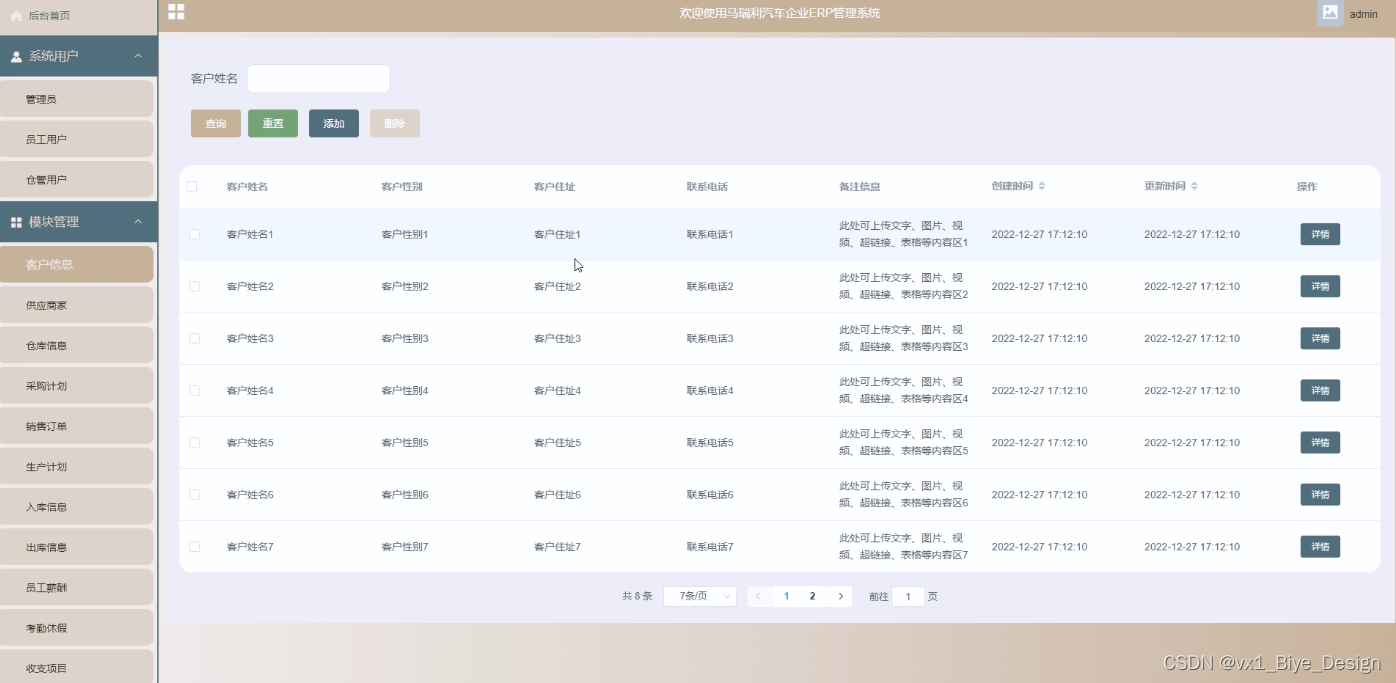Open 详情 for 客户姓名5

[x=1320, y=442]
